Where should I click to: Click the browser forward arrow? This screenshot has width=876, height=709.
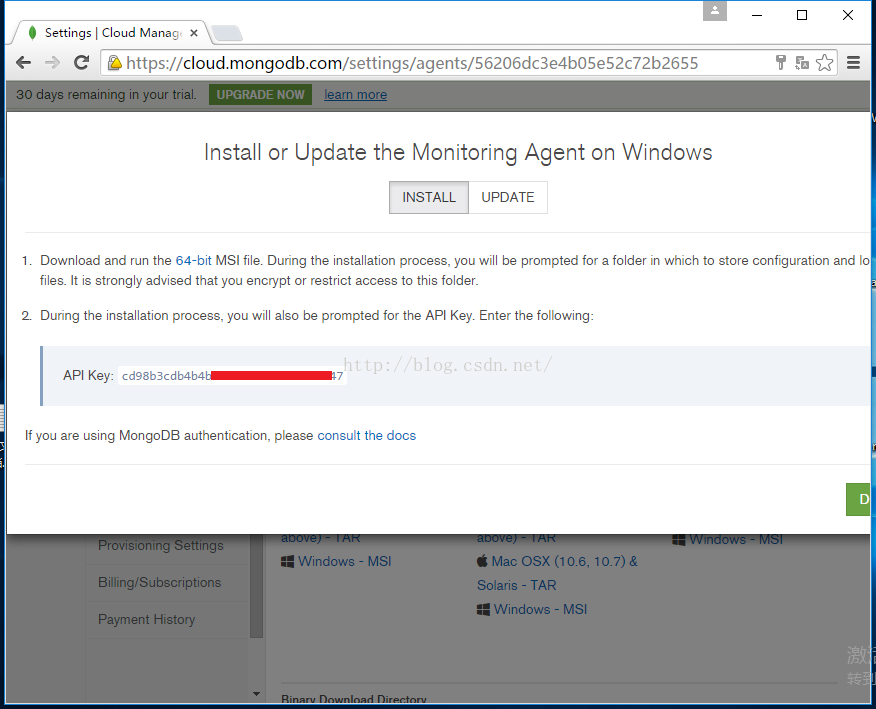point(52,63)
